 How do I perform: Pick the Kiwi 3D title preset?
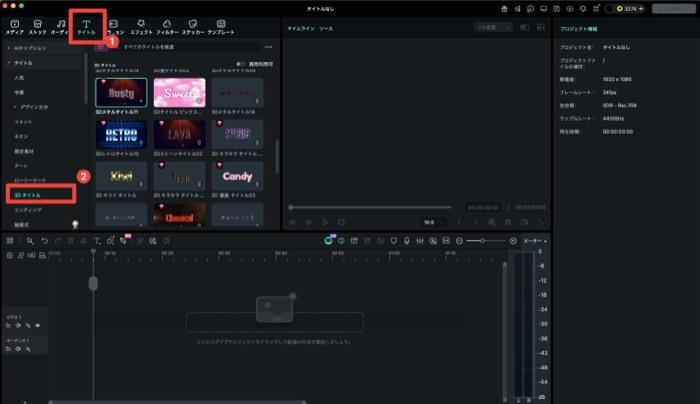click(x=121, y=176)
